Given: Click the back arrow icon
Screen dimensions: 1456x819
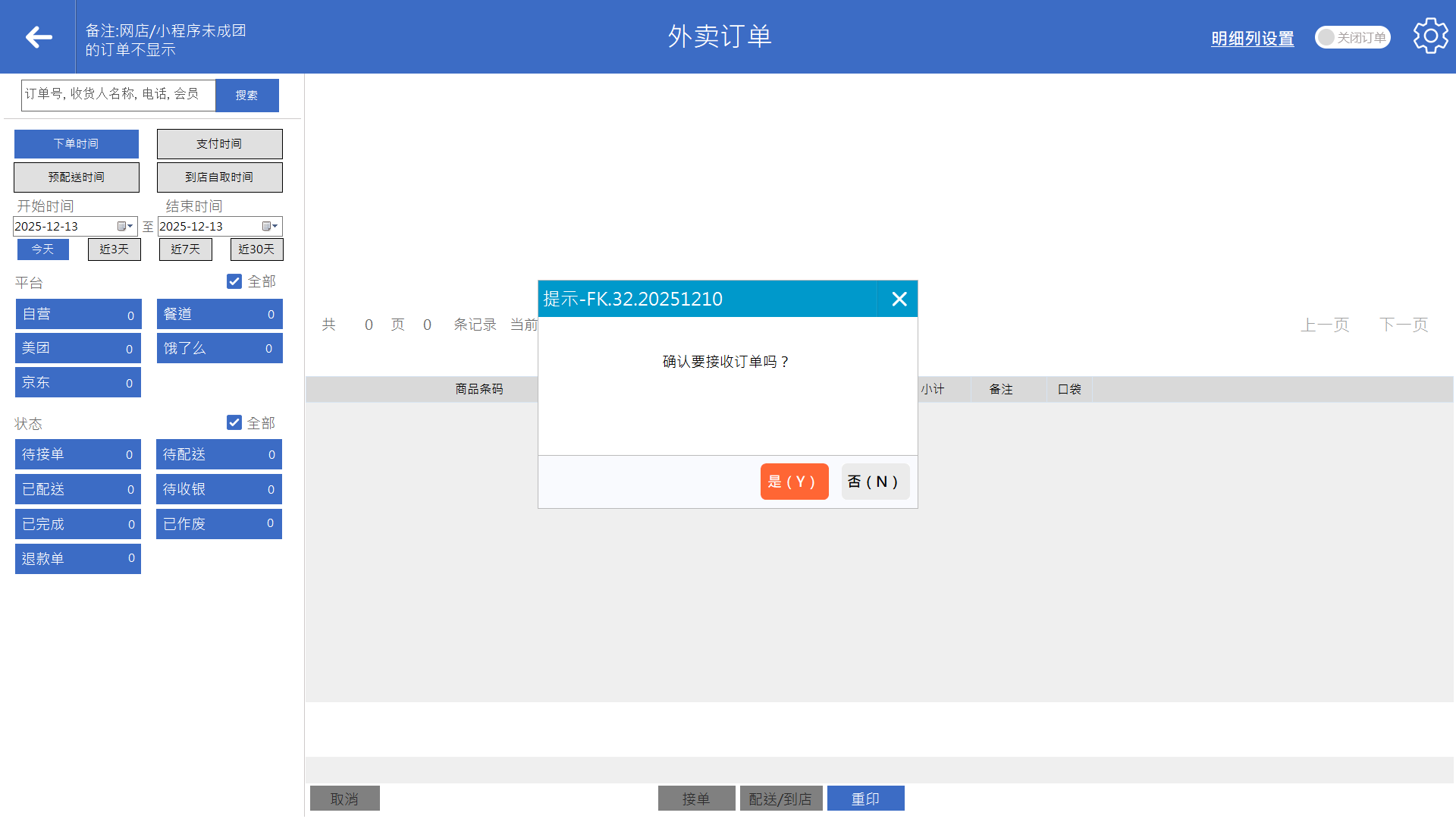Looking at the screenshot, I should point(38,36).
